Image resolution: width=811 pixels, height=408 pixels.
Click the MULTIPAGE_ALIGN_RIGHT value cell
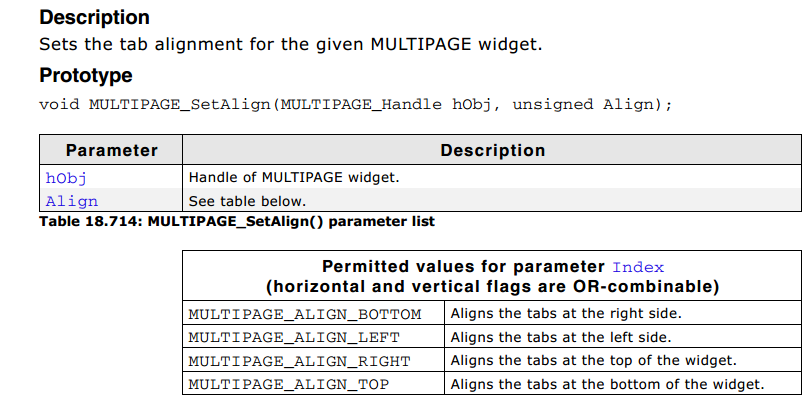pyautogui.click(x=313, y=360)
